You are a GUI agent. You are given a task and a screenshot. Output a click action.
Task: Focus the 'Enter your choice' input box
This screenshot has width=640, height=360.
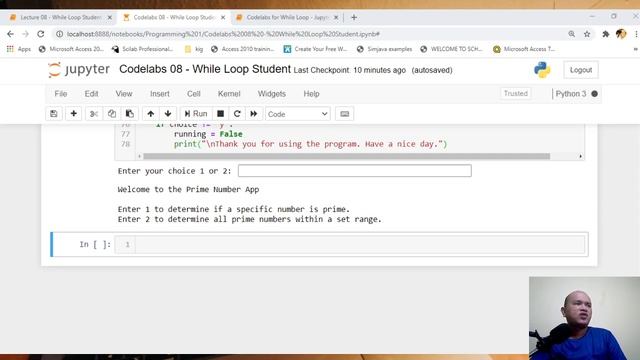355,171
